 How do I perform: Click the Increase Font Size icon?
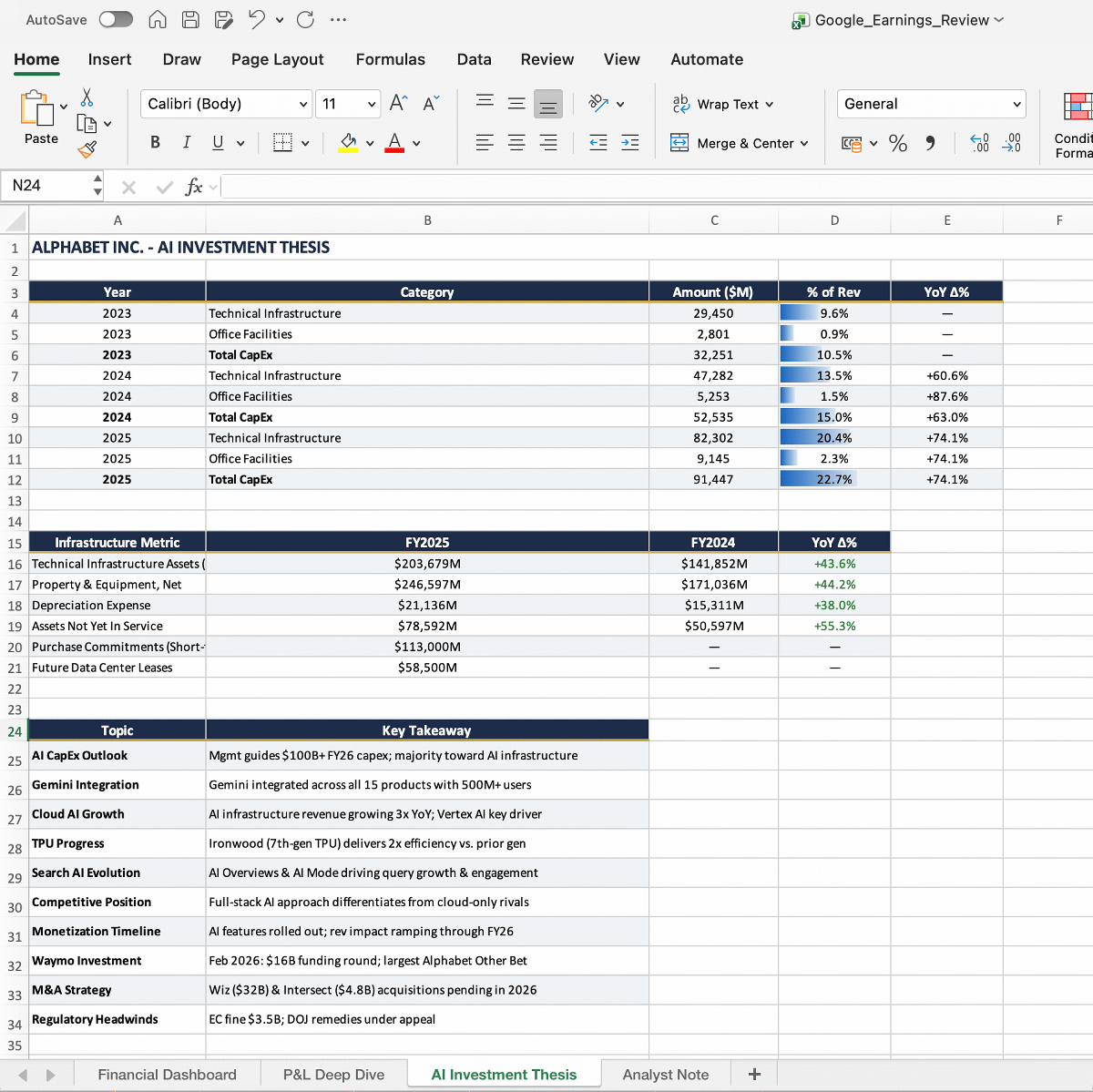coord(398,104)
